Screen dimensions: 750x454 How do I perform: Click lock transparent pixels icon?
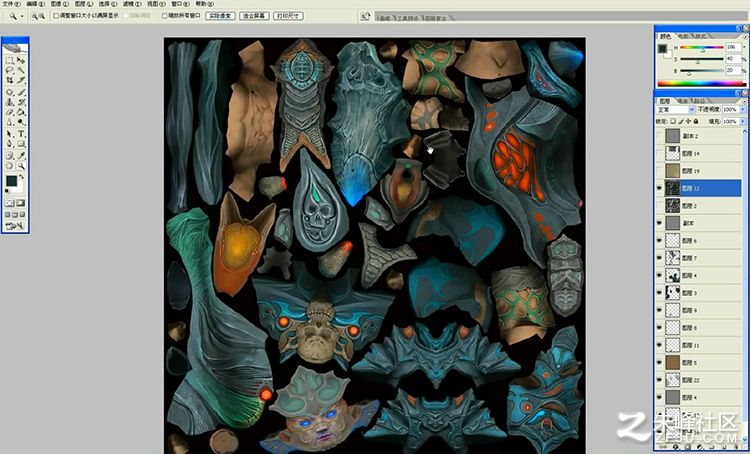(673, 122)
